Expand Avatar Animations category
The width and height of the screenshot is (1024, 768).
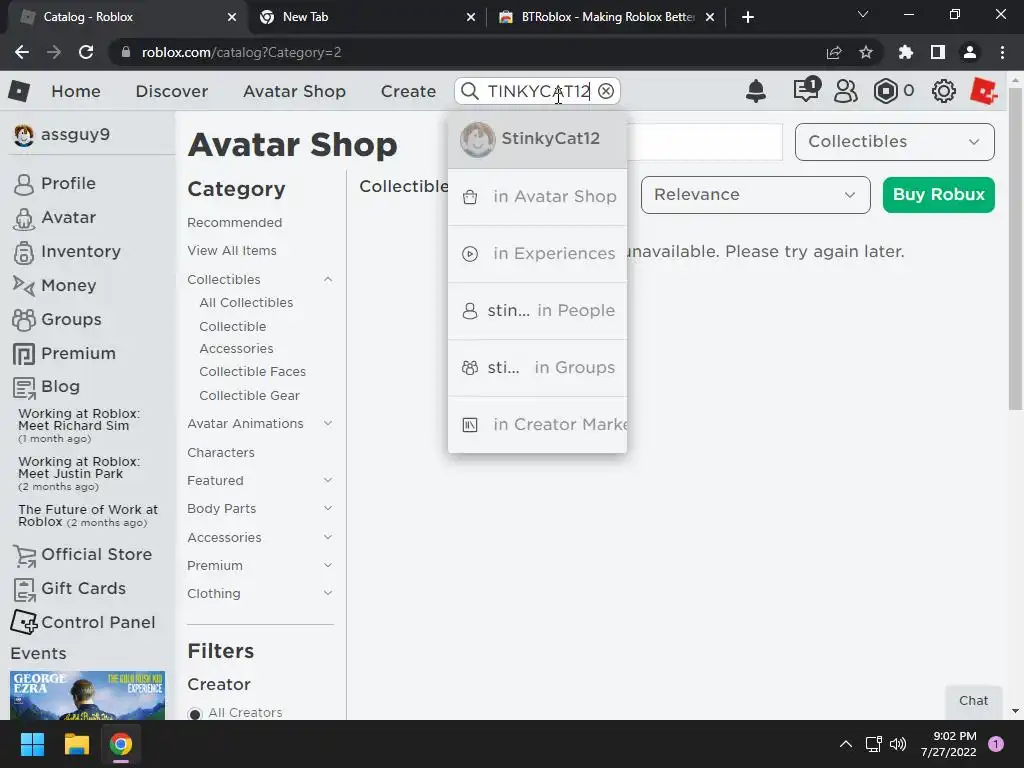click(328, 424)
